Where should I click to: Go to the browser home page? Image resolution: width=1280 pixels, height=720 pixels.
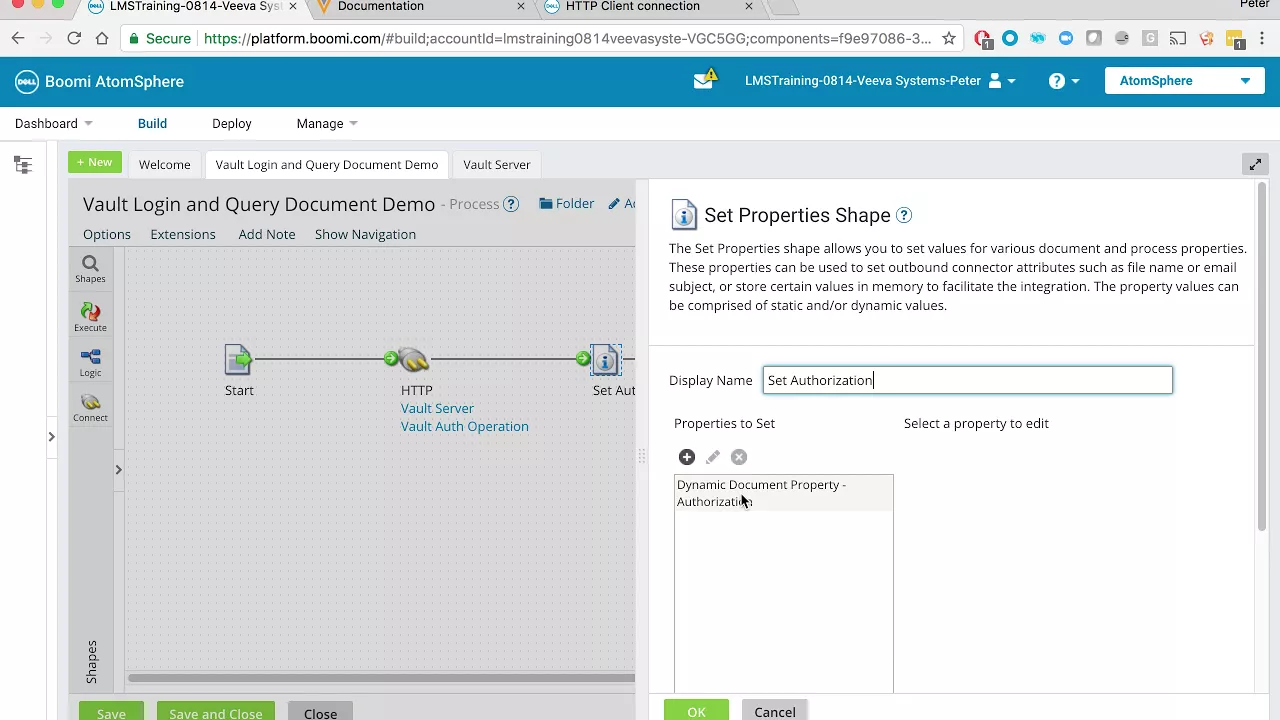(x=102, y=38)
